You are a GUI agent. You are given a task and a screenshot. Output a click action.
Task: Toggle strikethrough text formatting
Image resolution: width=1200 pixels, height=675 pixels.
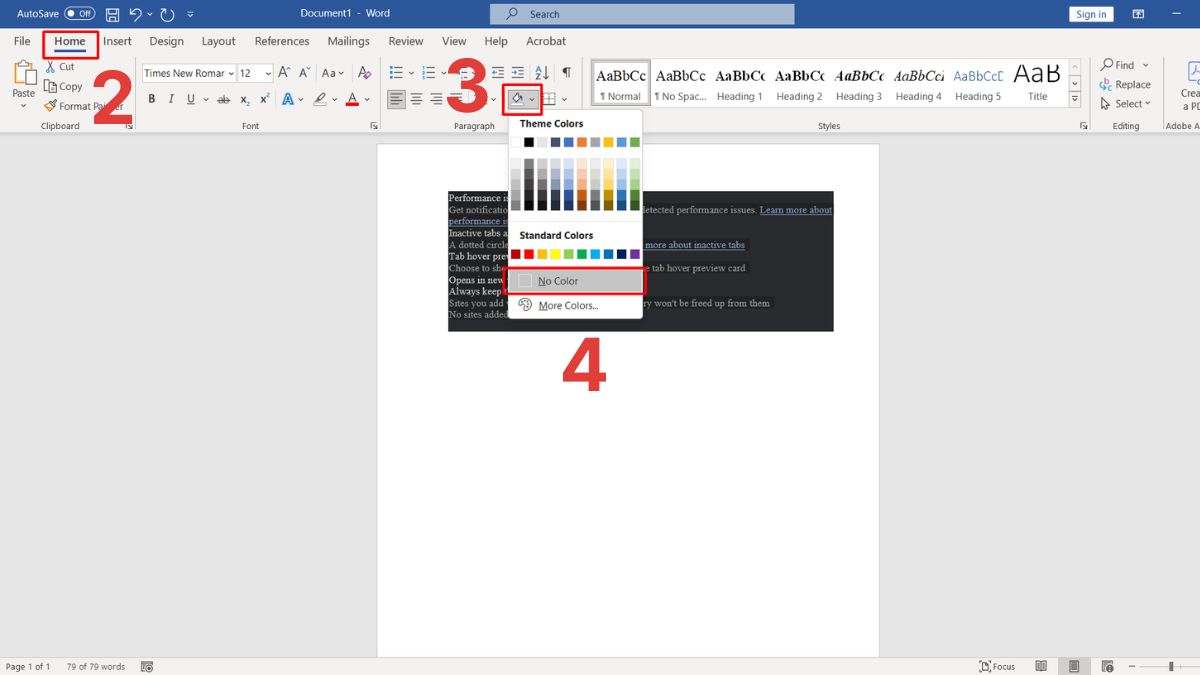[x=222, y=99]
